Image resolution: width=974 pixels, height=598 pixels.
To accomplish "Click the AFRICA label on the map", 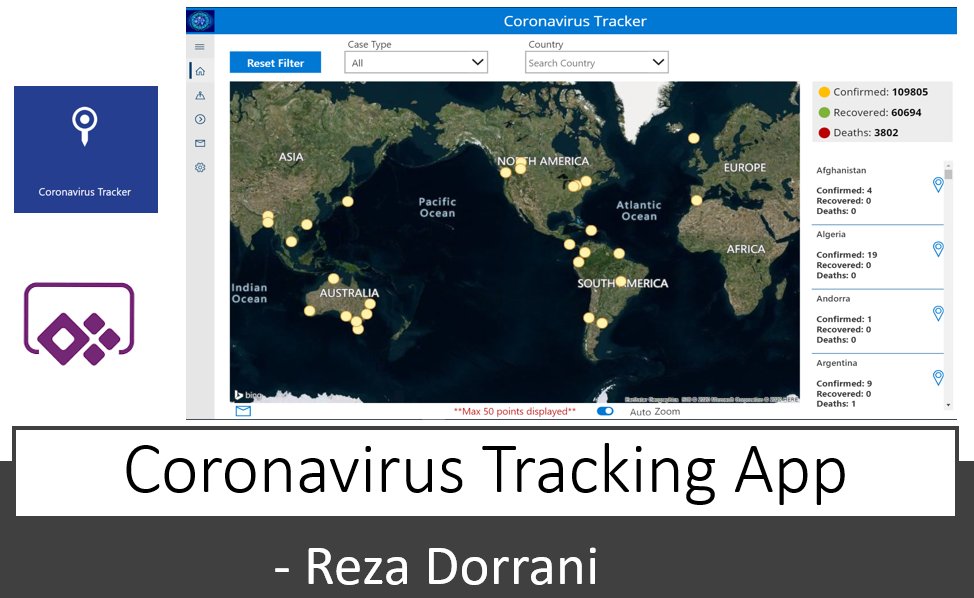I will pos(746,248).
